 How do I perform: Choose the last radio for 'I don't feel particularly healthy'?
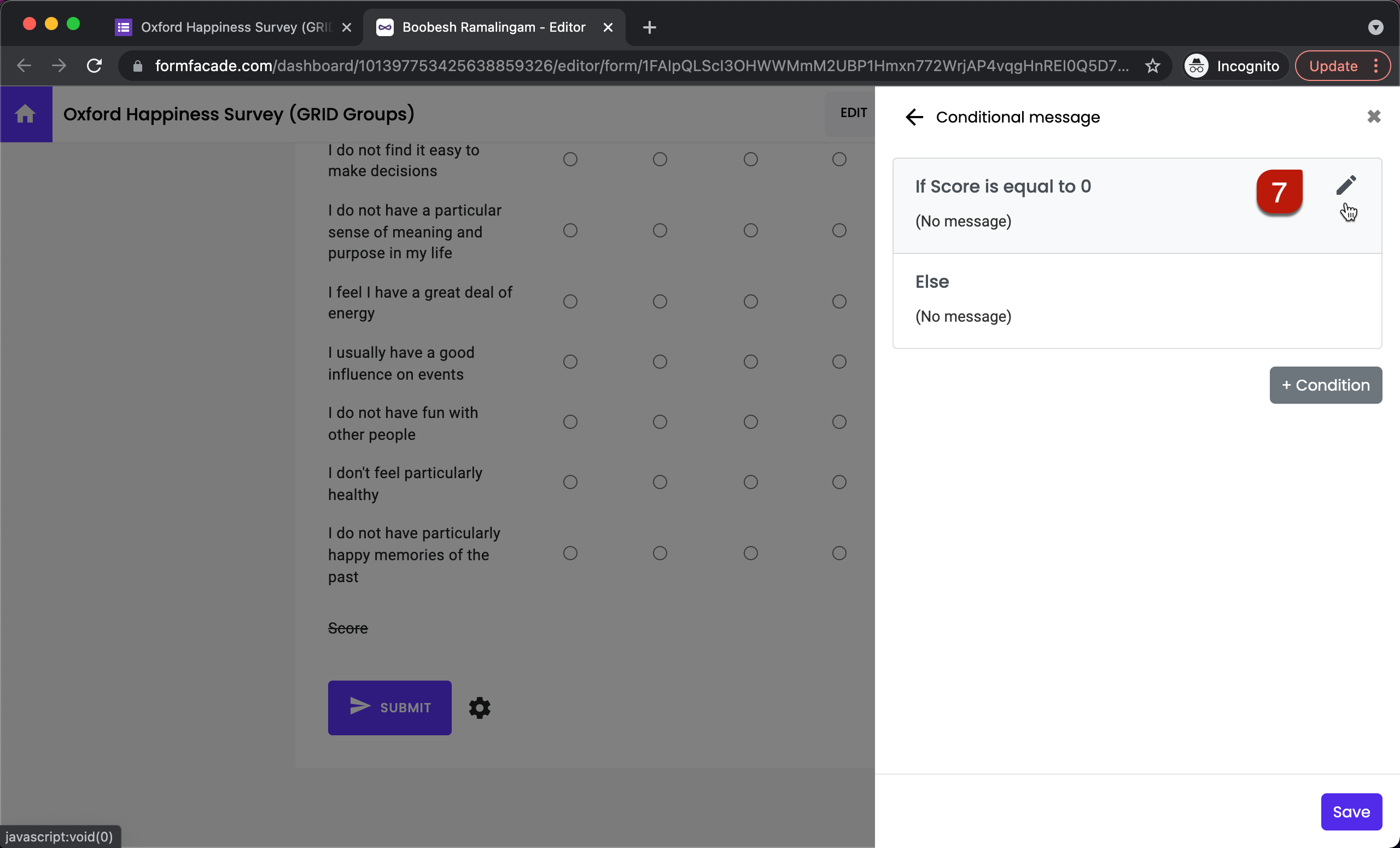(x=839, y=482)
